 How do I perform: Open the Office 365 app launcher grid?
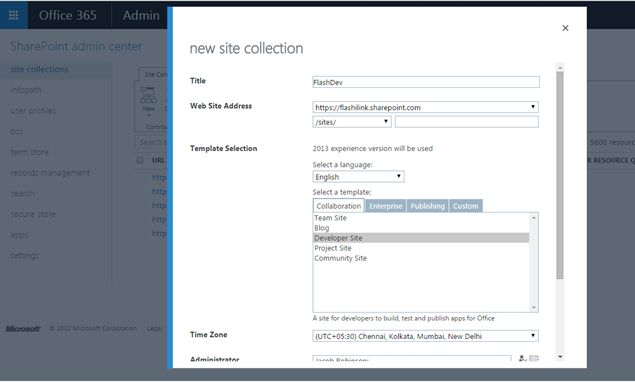pyautogui.click(x=13, y=15)
